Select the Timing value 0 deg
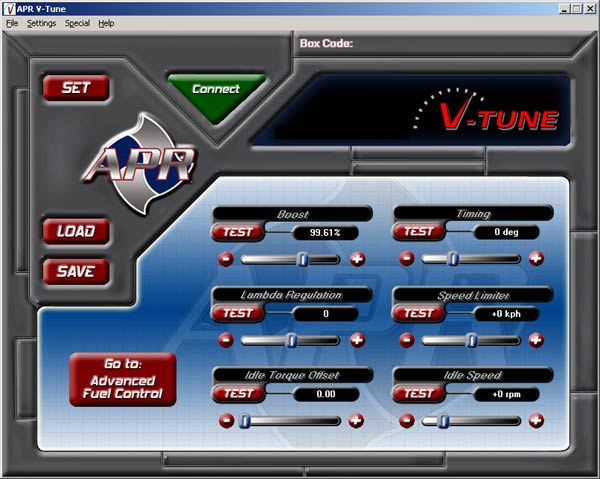This screenshot has height=479, width=600. point(506,232)
